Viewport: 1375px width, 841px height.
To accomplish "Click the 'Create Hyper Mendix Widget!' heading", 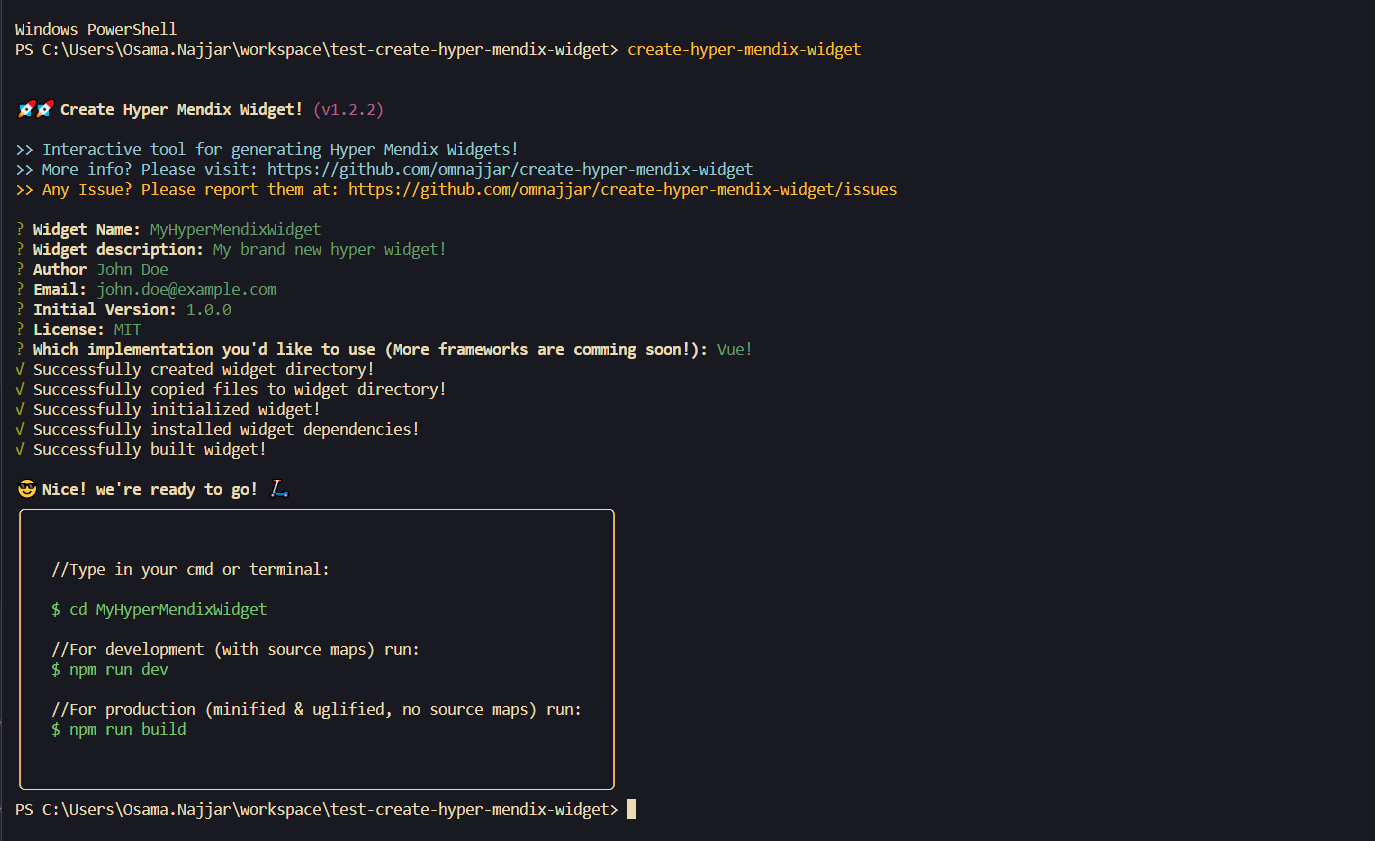I will point(181,109).
